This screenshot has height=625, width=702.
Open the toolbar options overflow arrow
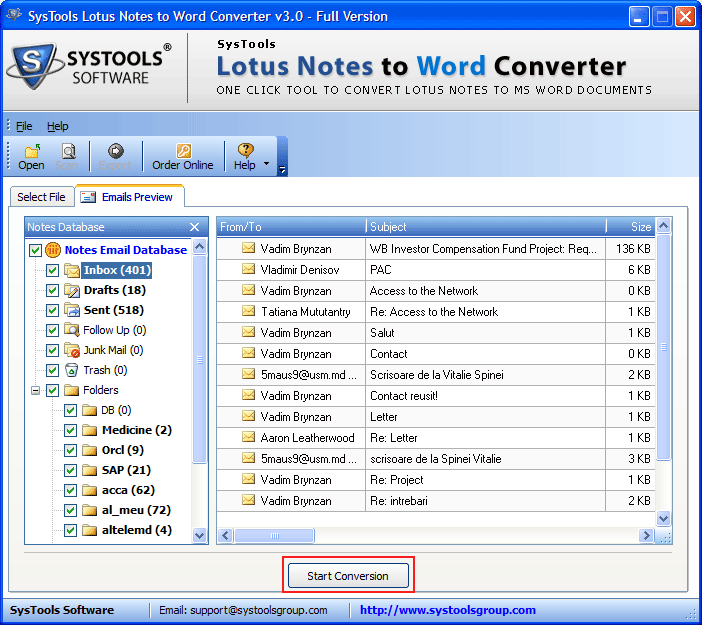tap(282, 170)
